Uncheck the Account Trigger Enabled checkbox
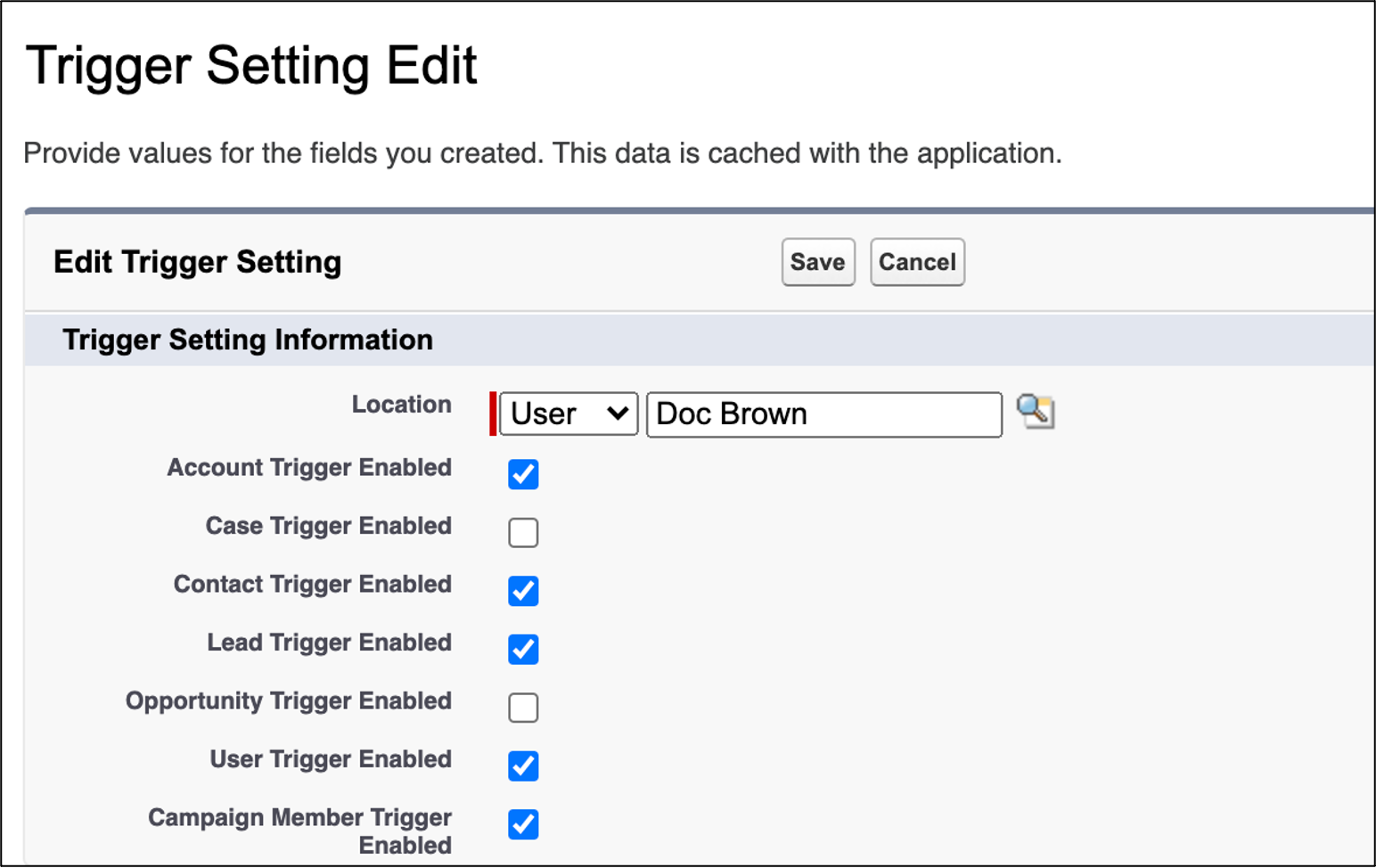1376x868 pixels. [523, 474]
